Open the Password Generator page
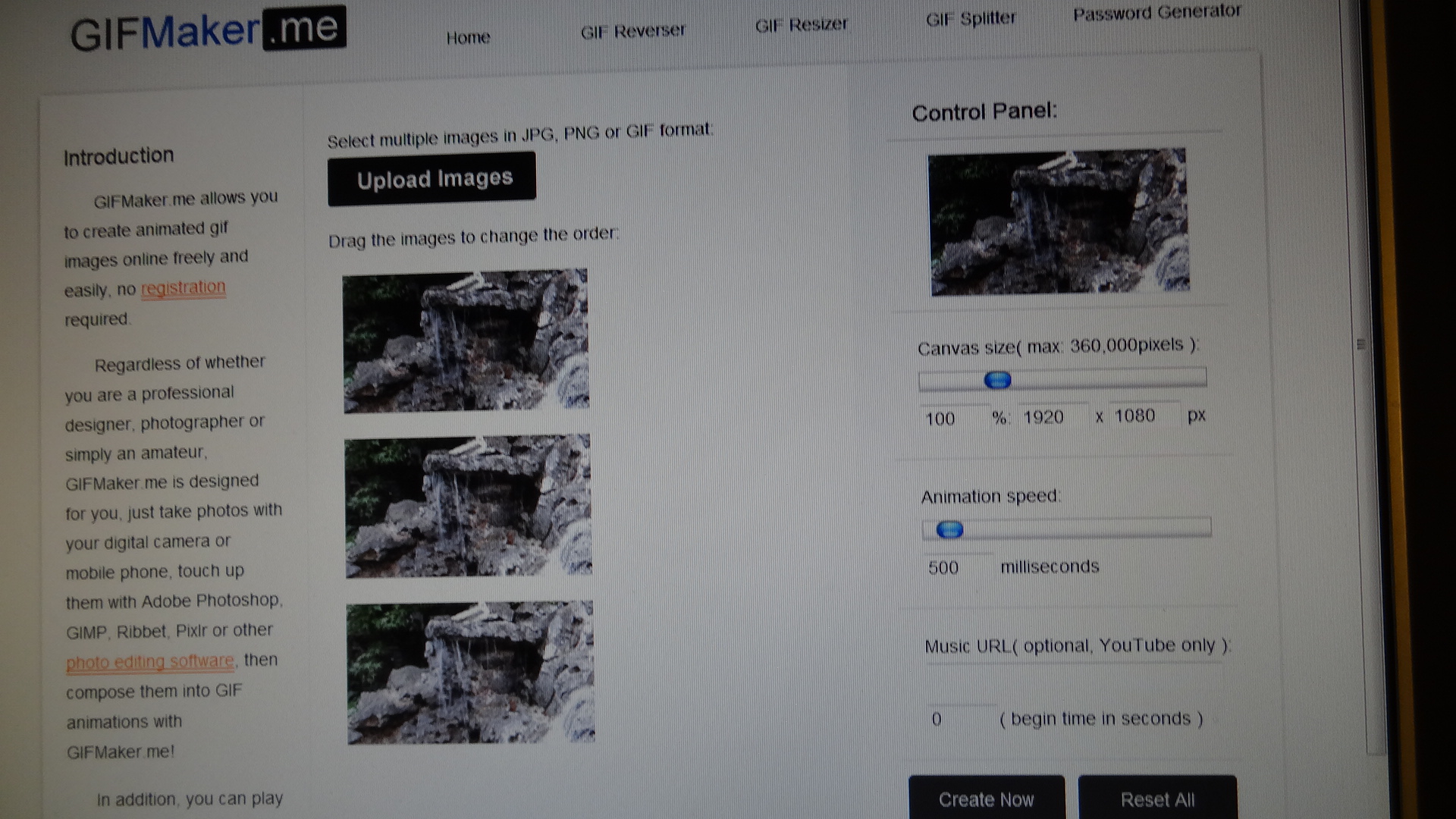Screen dimensions: 1456x819 [x=1156, y=12]
